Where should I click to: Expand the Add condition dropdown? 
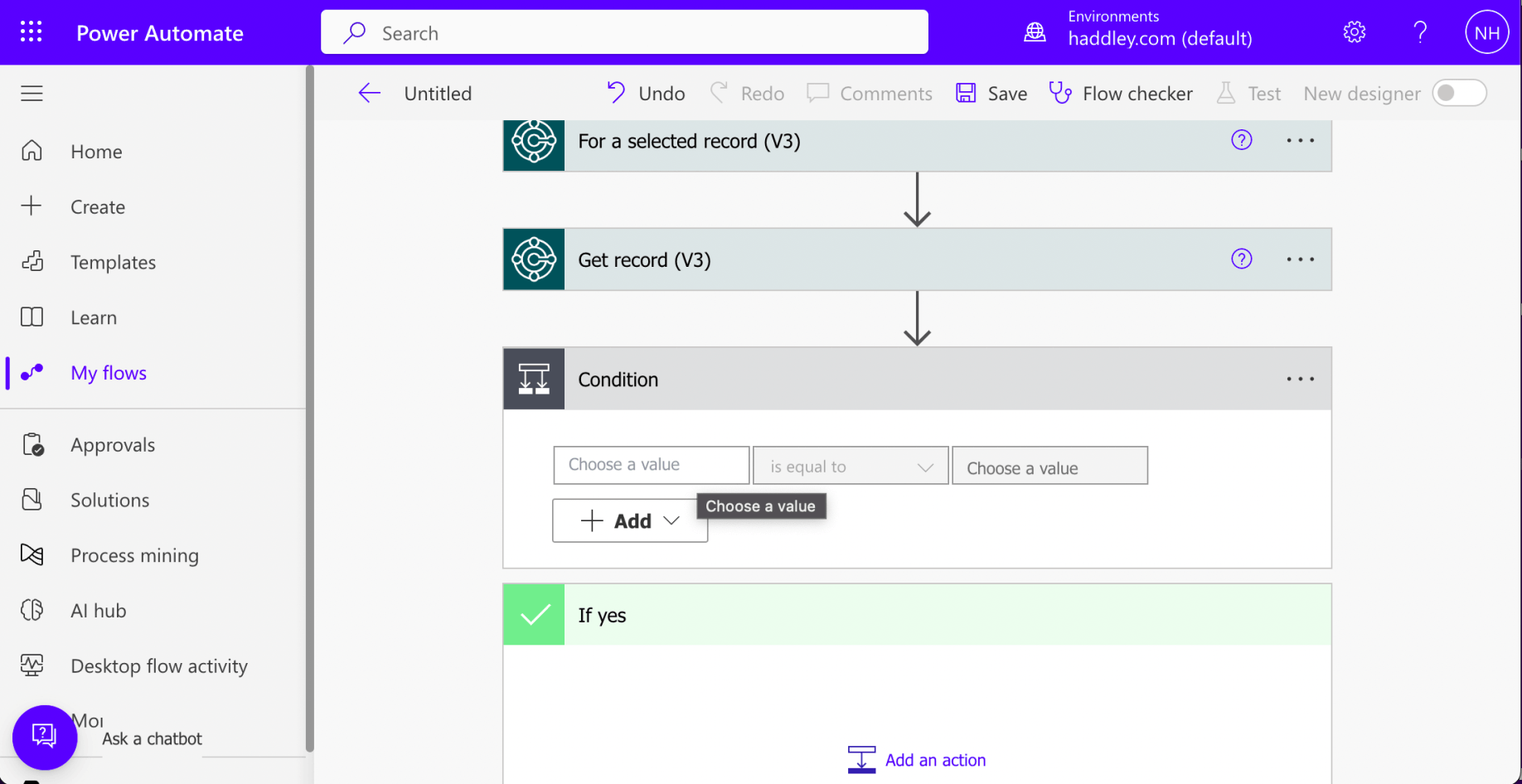[630, 521]
